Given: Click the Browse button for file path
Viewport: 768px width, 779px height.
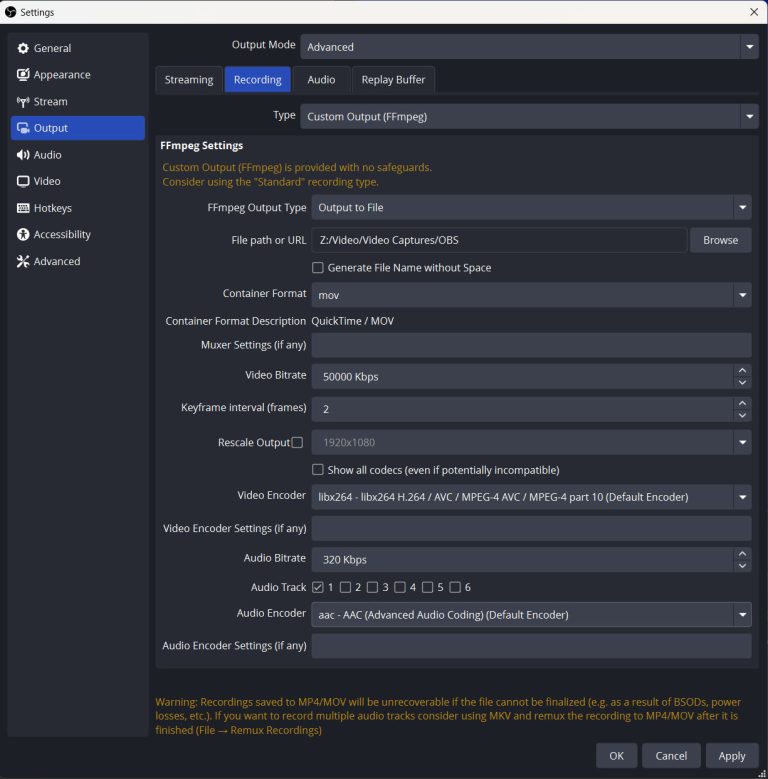Looking at the screenshot, I should coord(720,240).
